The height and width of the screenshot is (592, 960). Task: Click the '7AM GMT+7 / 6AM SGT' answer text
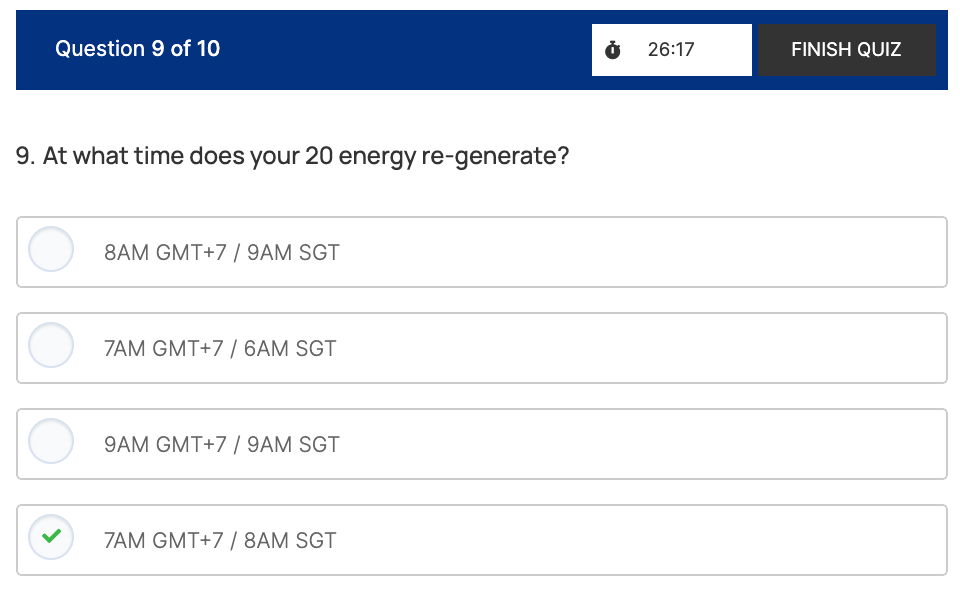220,349
